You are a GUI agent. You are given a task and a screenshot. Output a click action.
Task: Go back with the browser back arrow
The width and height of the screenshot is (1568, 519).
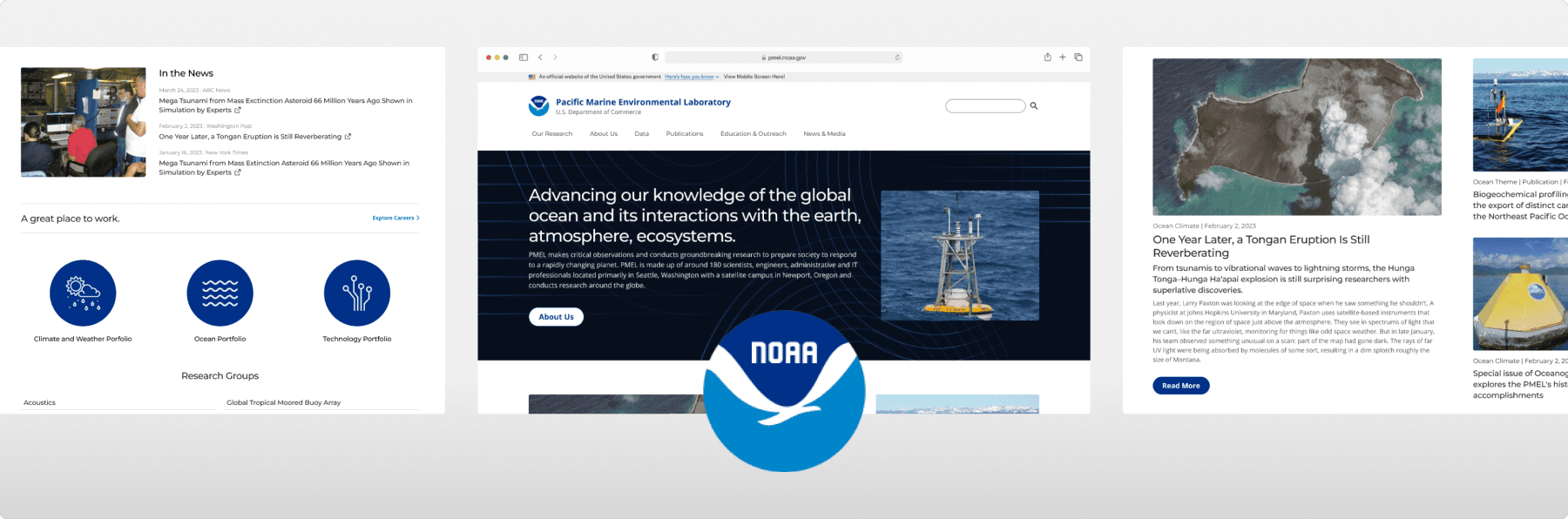click(540, 57)
